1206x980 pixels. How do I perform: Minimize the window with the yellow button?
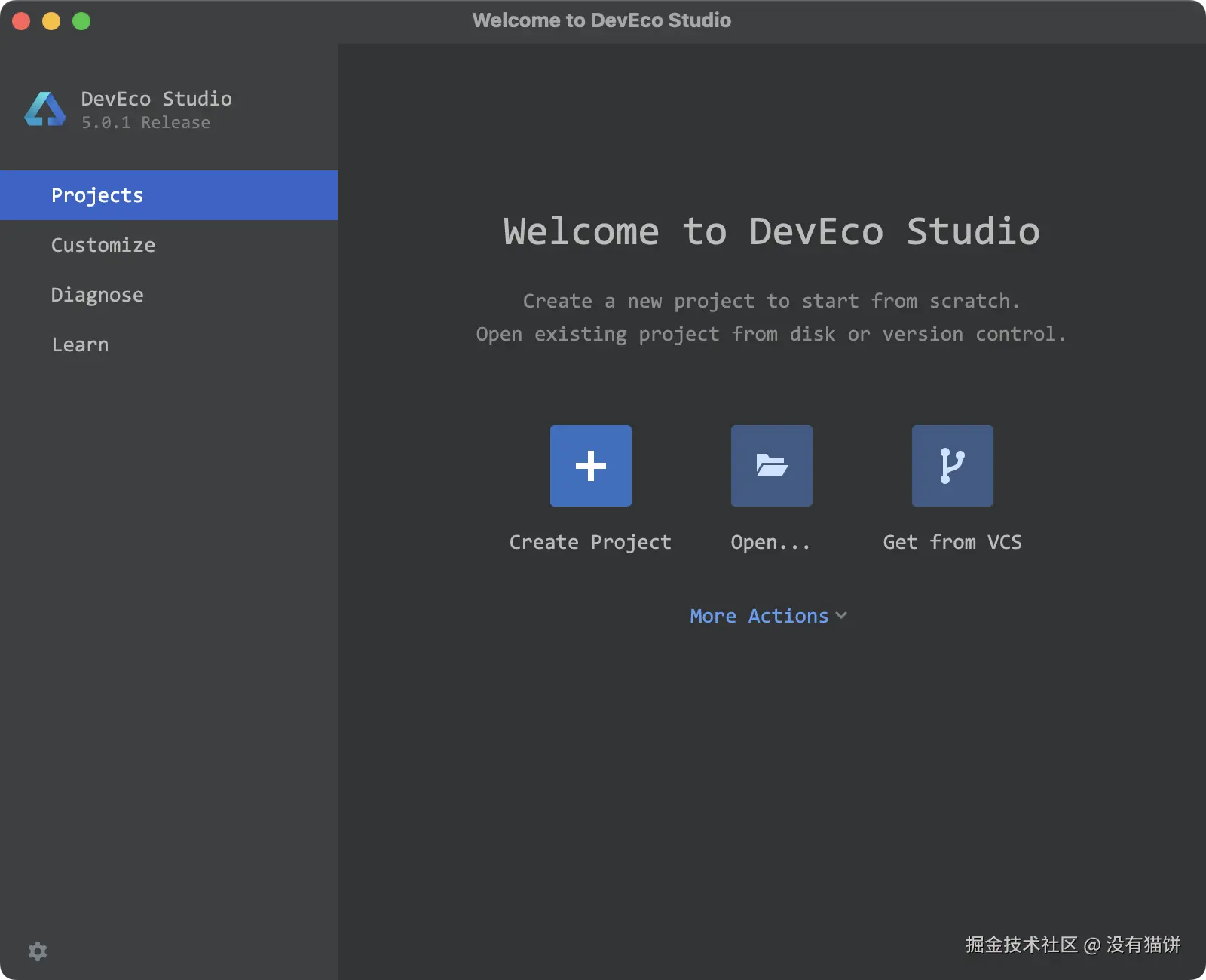[51, 21]
